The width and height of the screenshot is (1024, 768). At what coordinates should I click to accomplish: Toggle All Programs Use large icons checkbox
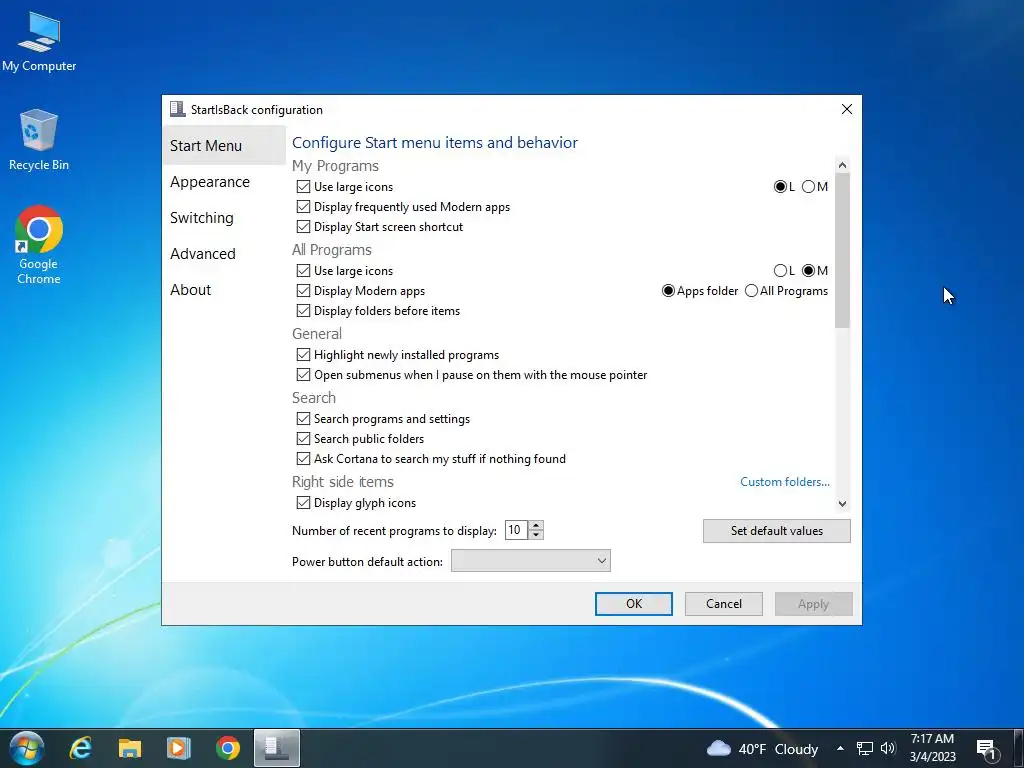[303, 270]
